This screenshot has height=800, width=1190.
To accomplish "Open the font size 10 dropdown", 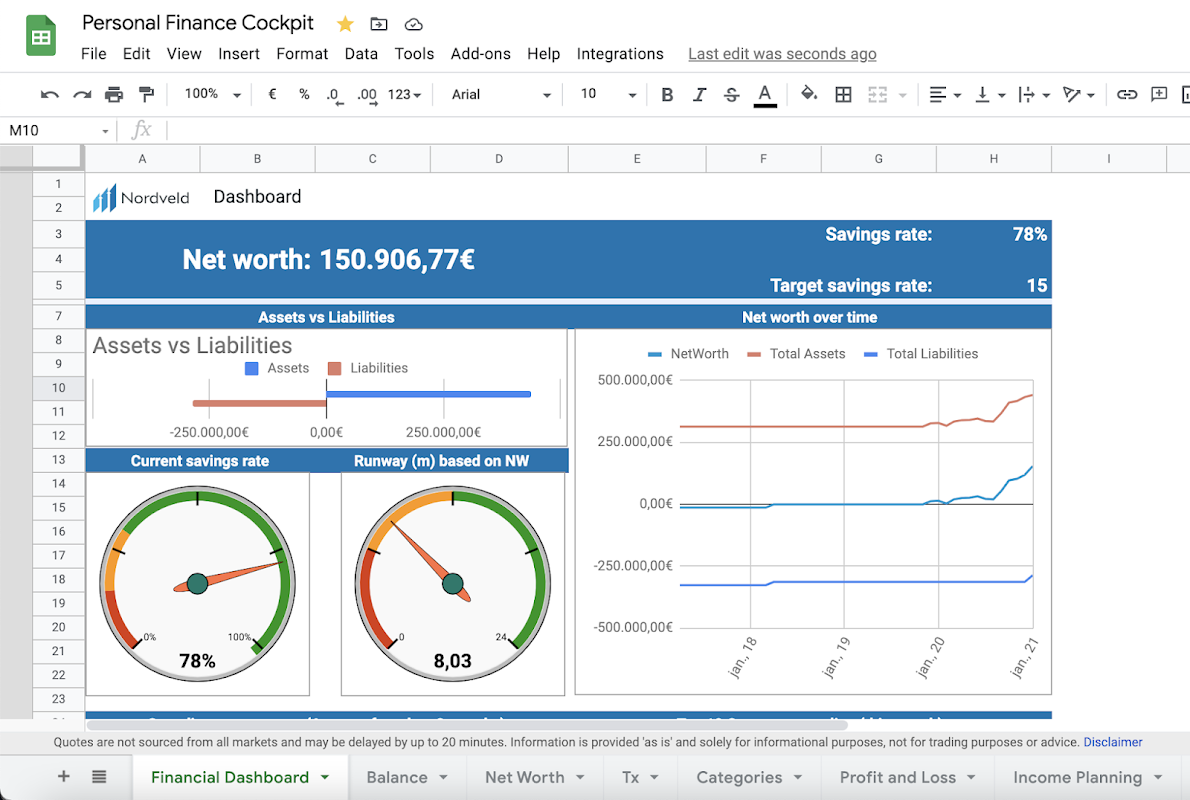I will [x=608, y=94].
